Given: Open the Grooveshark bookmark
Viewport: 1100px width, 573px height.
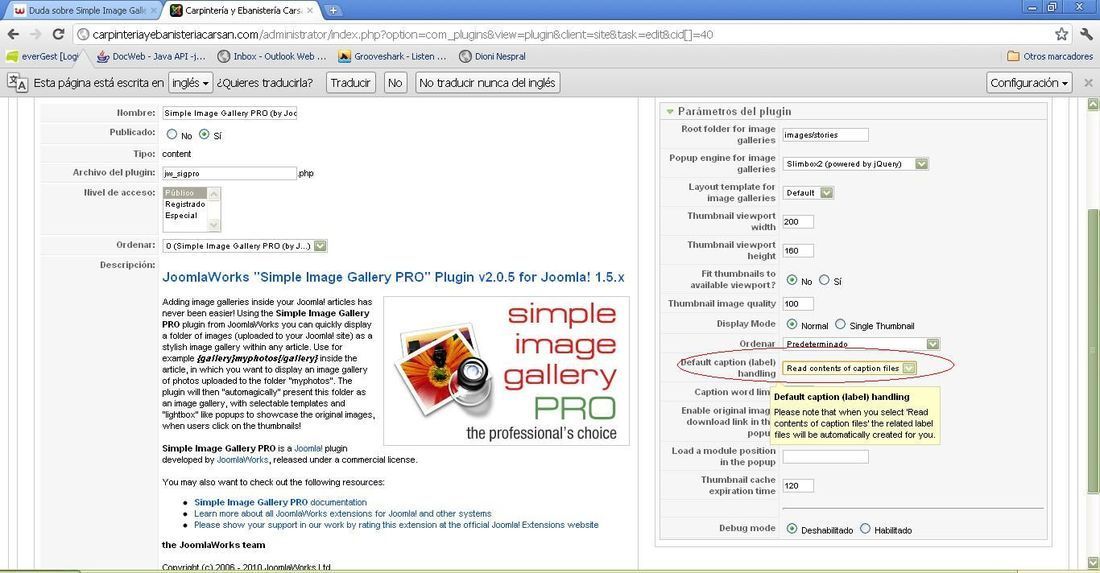Looking at the screenshot, I should click(x=391, y=56).
